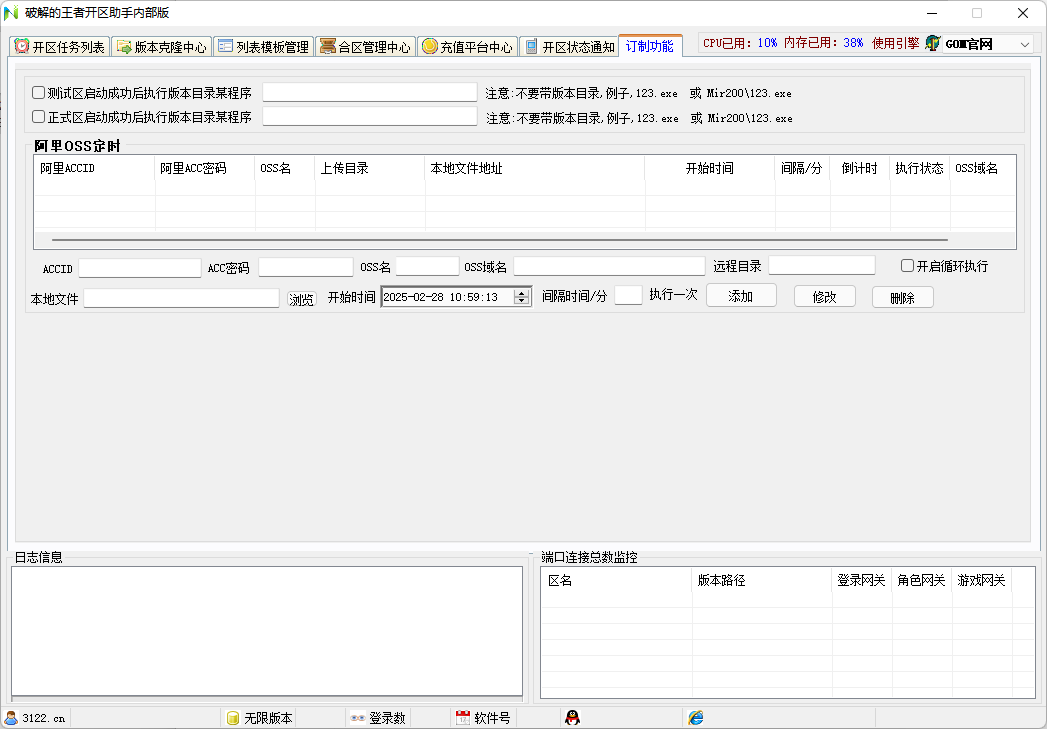Click the 阿里ACCID column header

click(94, 168)
